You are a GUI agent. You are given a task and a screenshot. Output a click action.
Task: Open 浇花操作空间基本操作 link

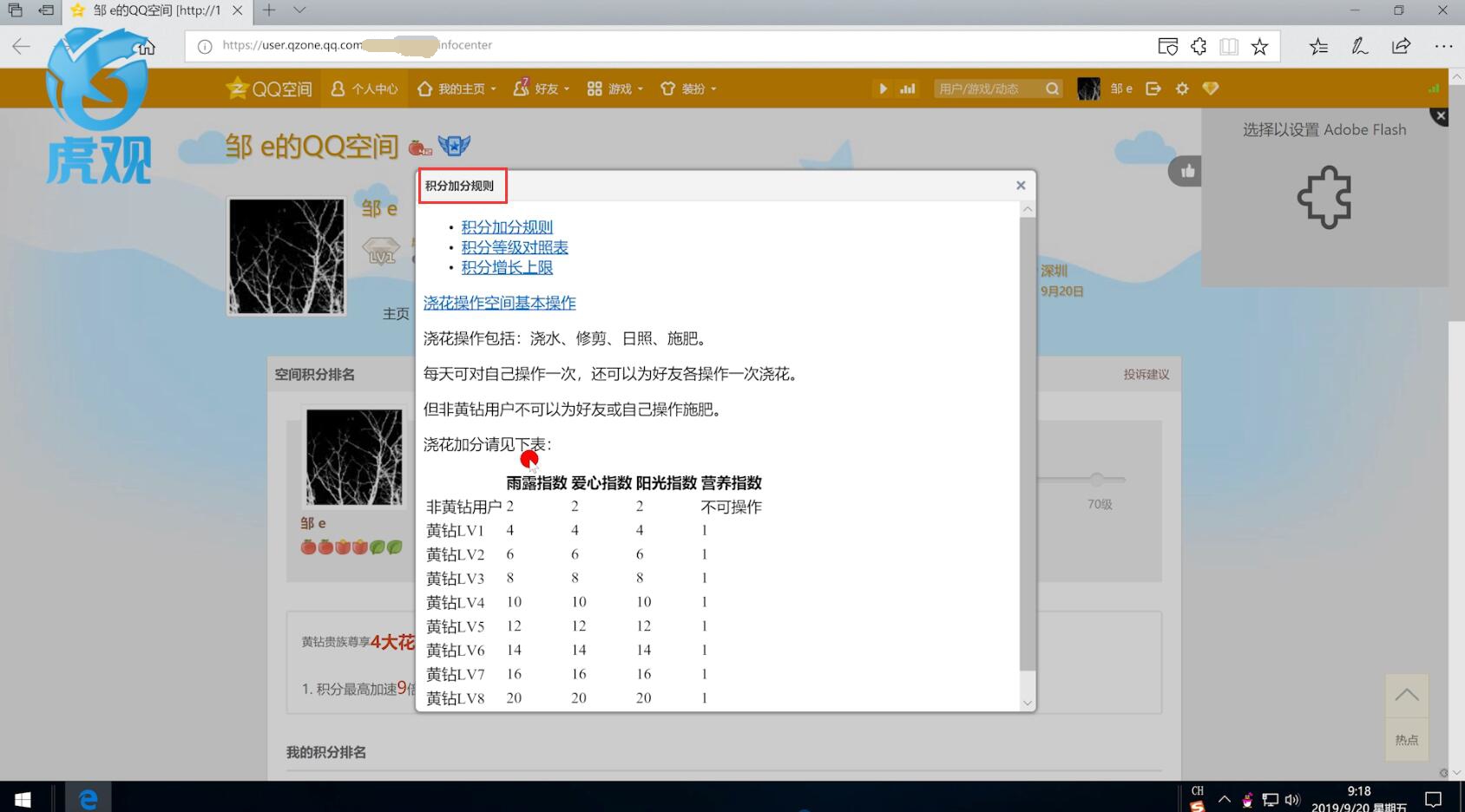pos(500,303)
